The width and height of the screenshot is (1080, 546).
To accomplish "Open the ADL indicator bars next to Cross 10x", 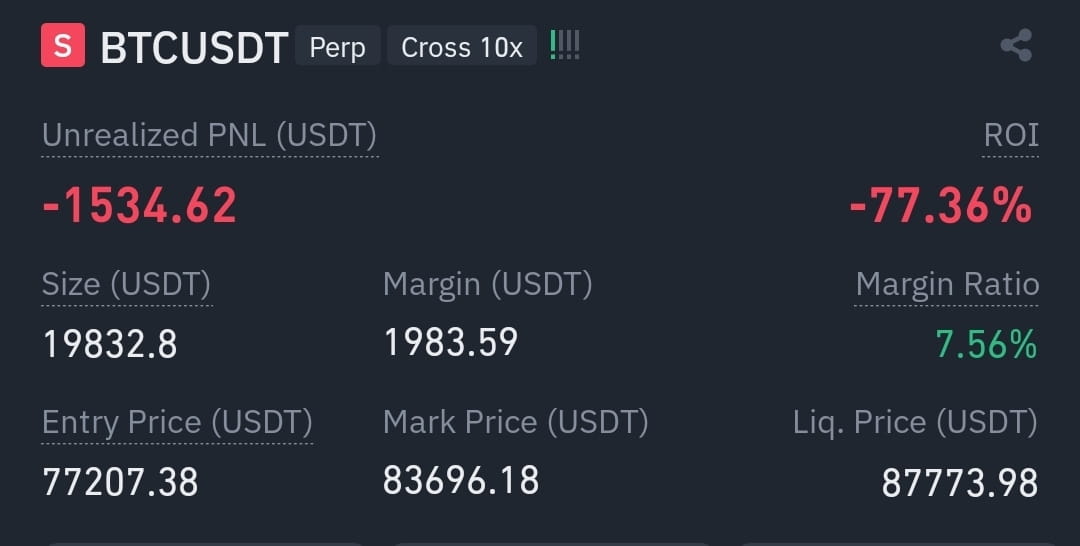I will click(x=565, y=45).
